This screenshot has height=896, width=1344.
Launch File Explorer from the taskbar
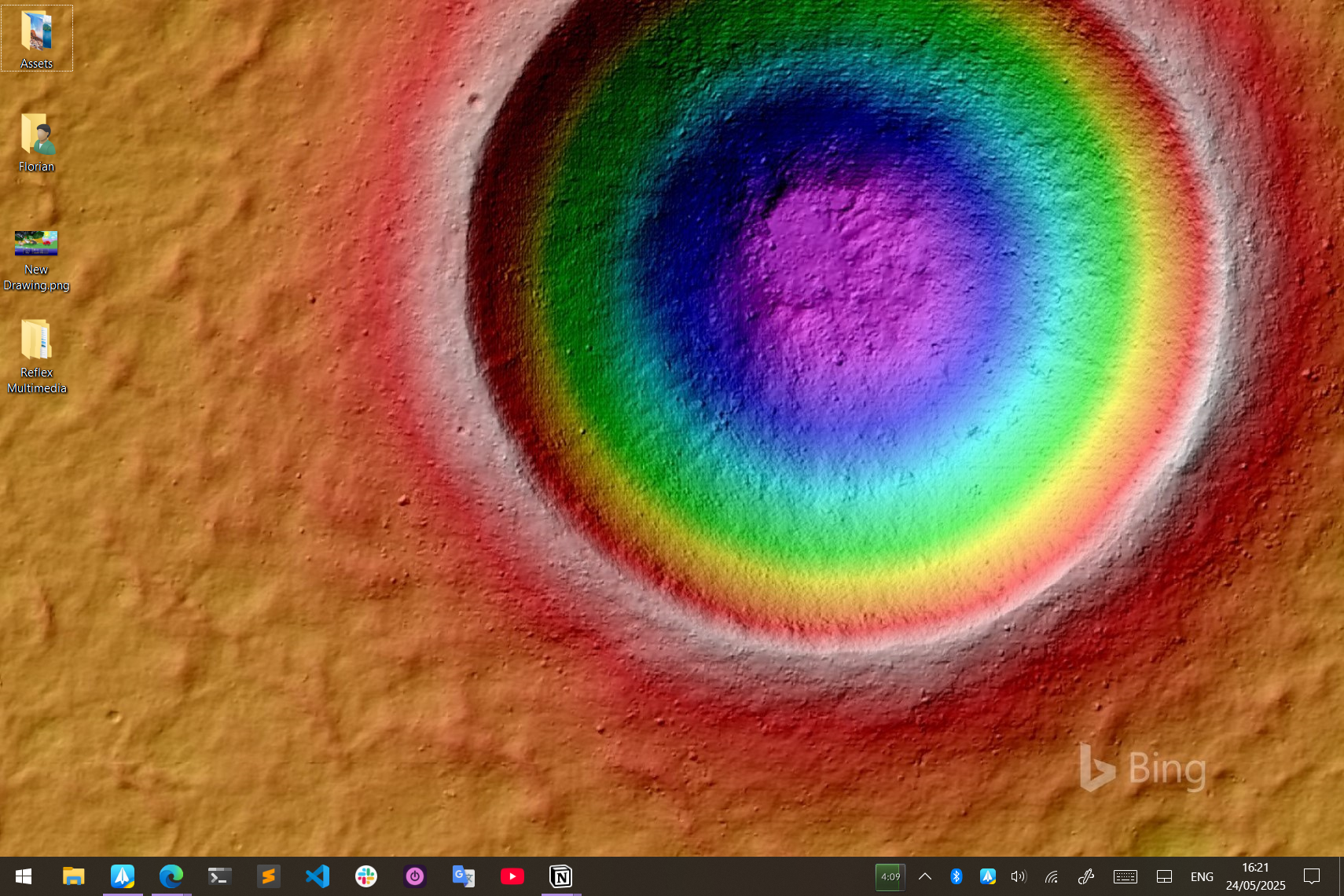point(73,876)
